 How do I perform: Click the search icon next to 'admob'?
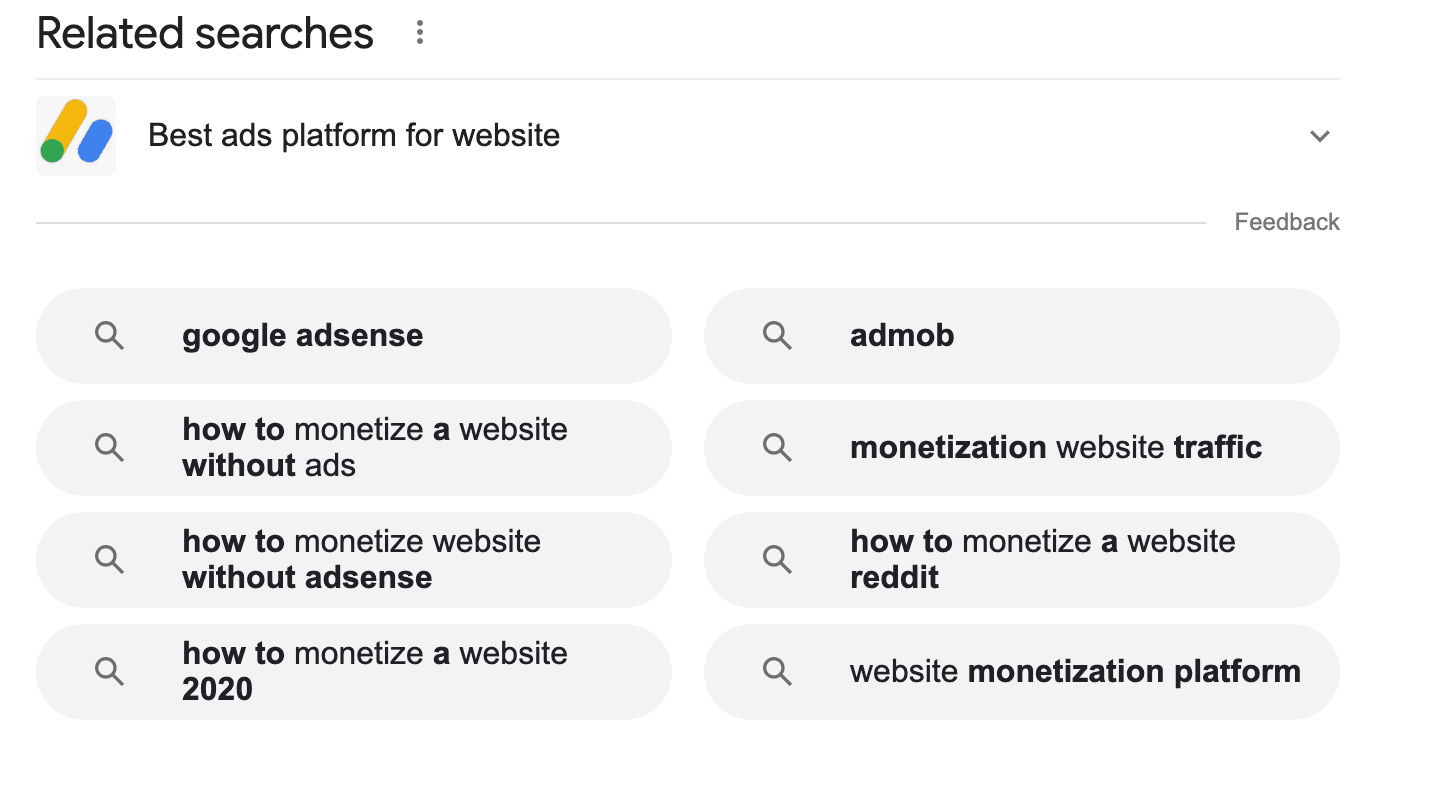pos(778,336)
